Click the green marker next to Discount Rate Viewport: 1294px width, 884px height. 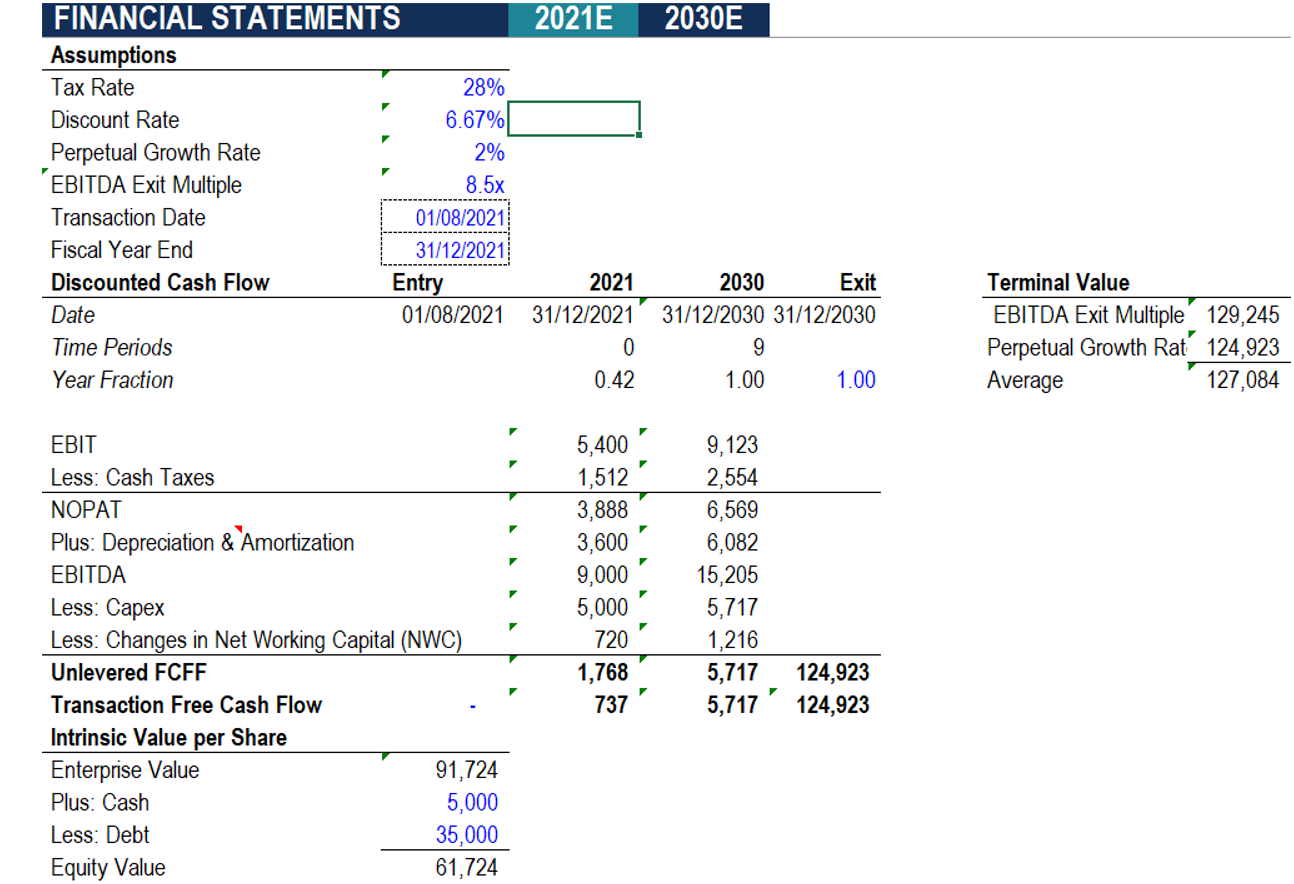point(385,106)
